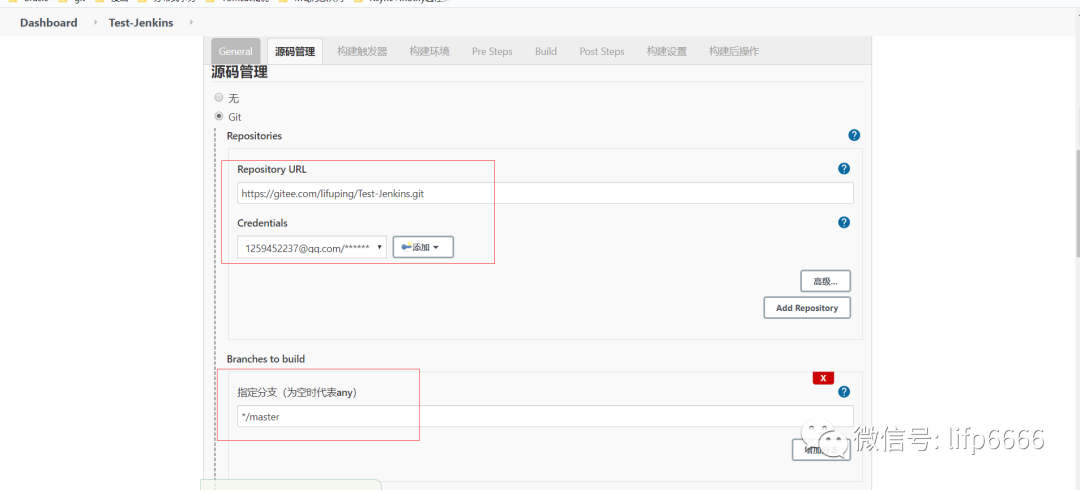Screen dimensions: 1080x490
Task: Click the Repositories label
Action: click(x=254, y=136)
